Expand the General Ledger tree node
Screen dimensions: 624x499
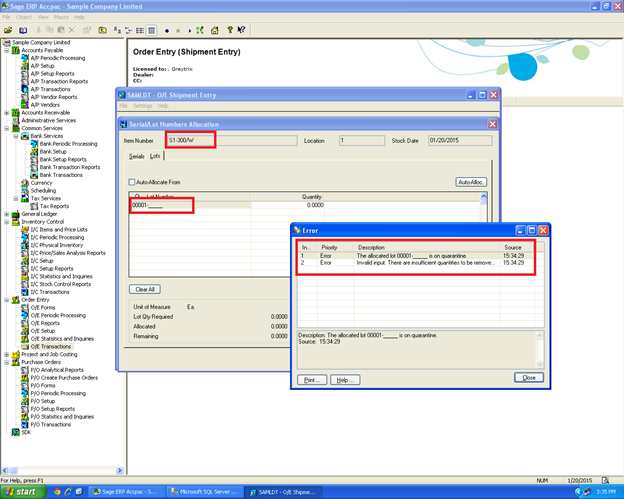(6, 214)
